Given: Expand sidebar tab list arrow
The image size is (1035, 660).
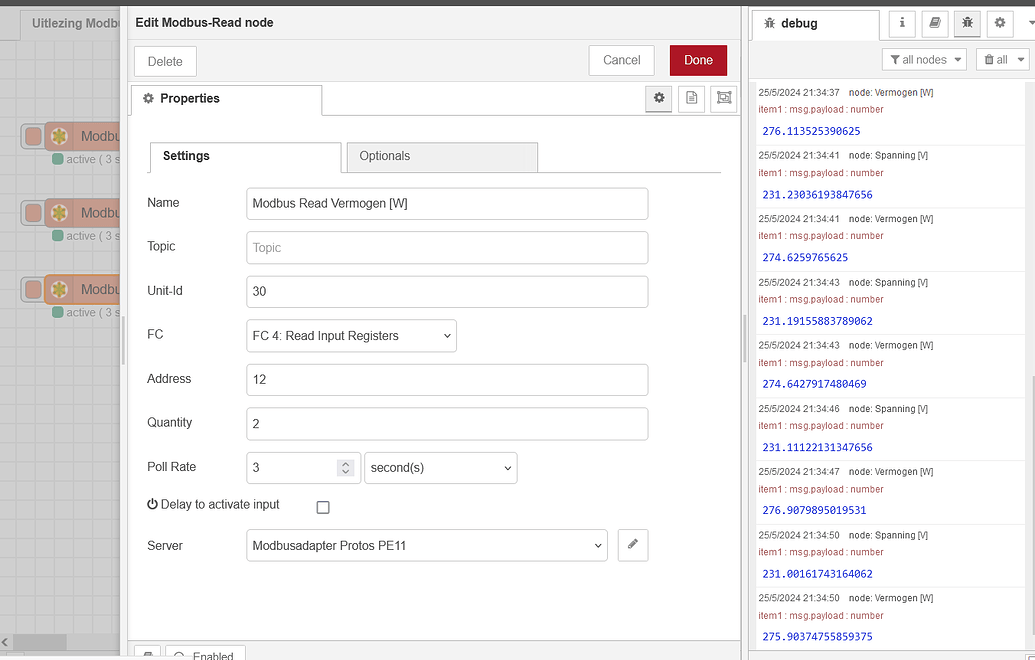Looking at the screenshot, I should coord(1030,23).
